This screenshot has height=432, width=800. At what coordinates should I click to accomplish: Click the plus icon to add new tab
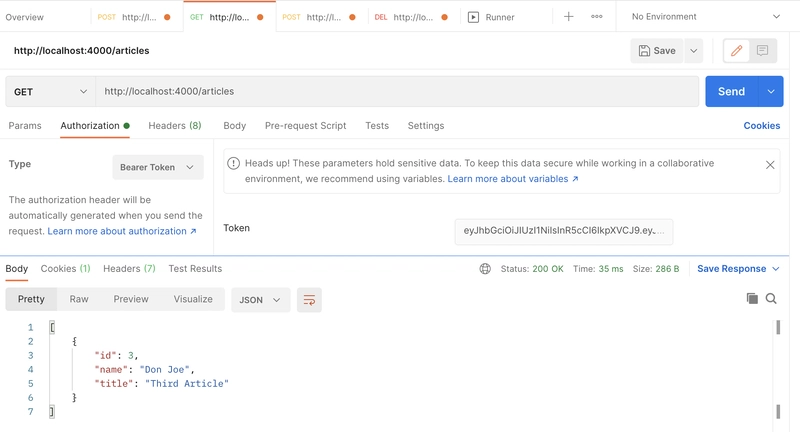[x=568, y=17]
